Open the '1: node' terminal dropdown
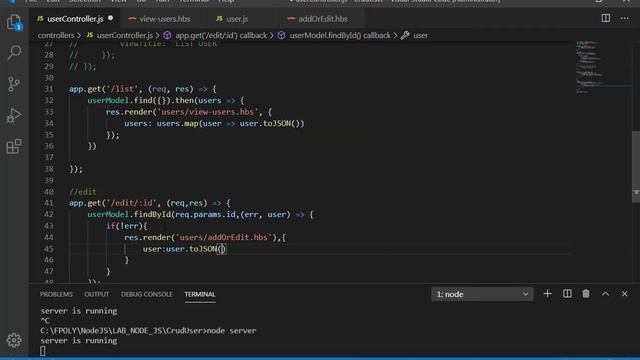Viewport: 640px width, 360px height. pos(482,294)
